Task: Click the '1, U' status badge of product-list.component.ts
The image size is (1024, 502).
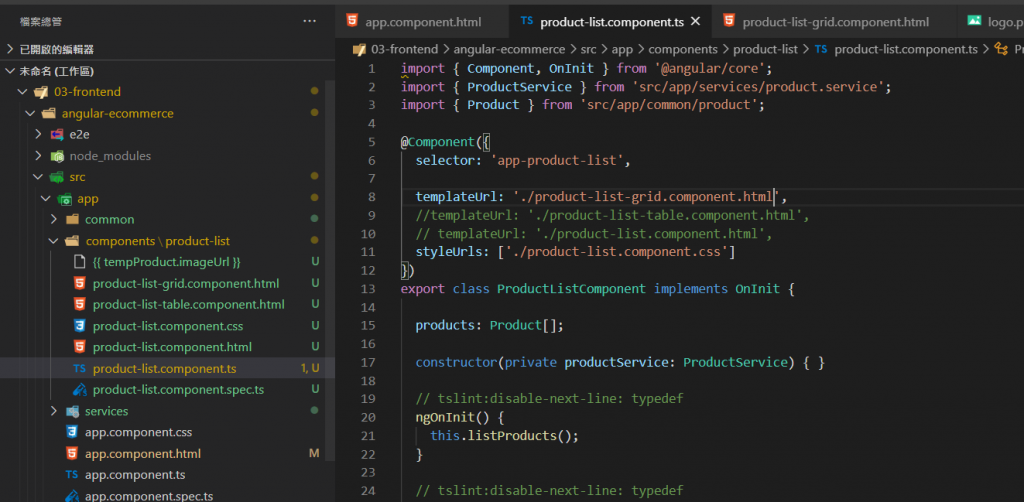Action: (310, 368)
